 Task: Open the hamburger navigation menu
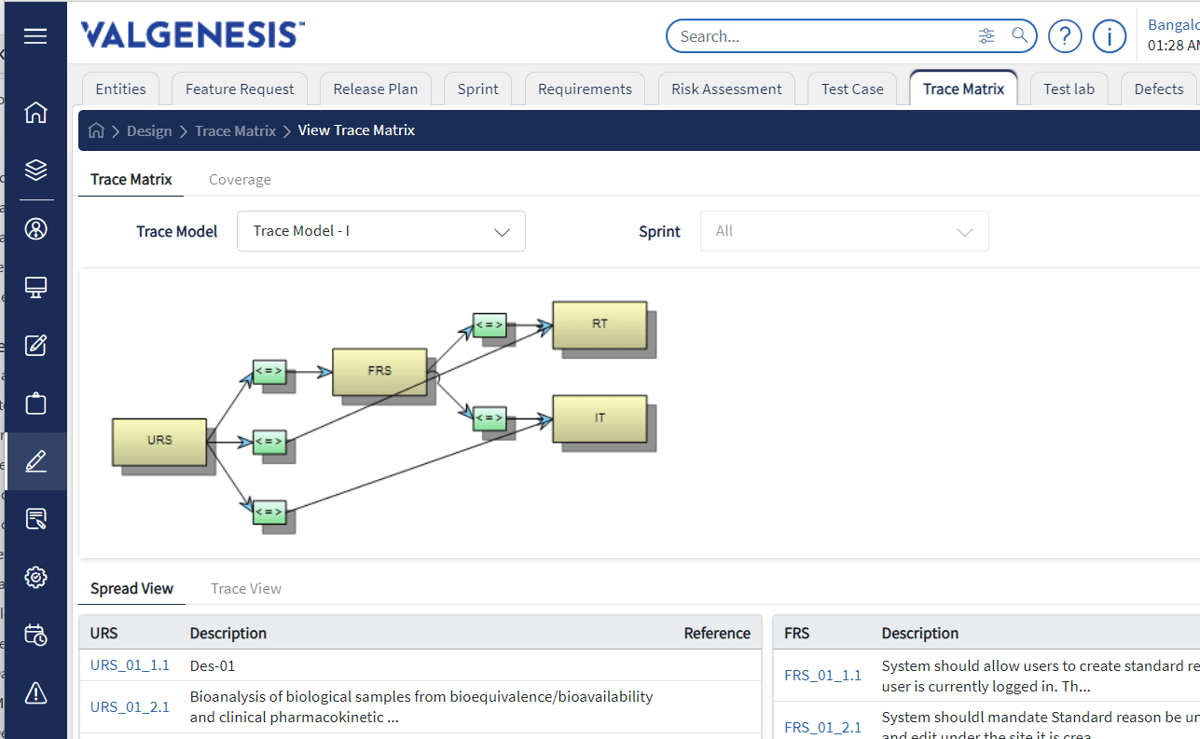(x=36, y=36)
